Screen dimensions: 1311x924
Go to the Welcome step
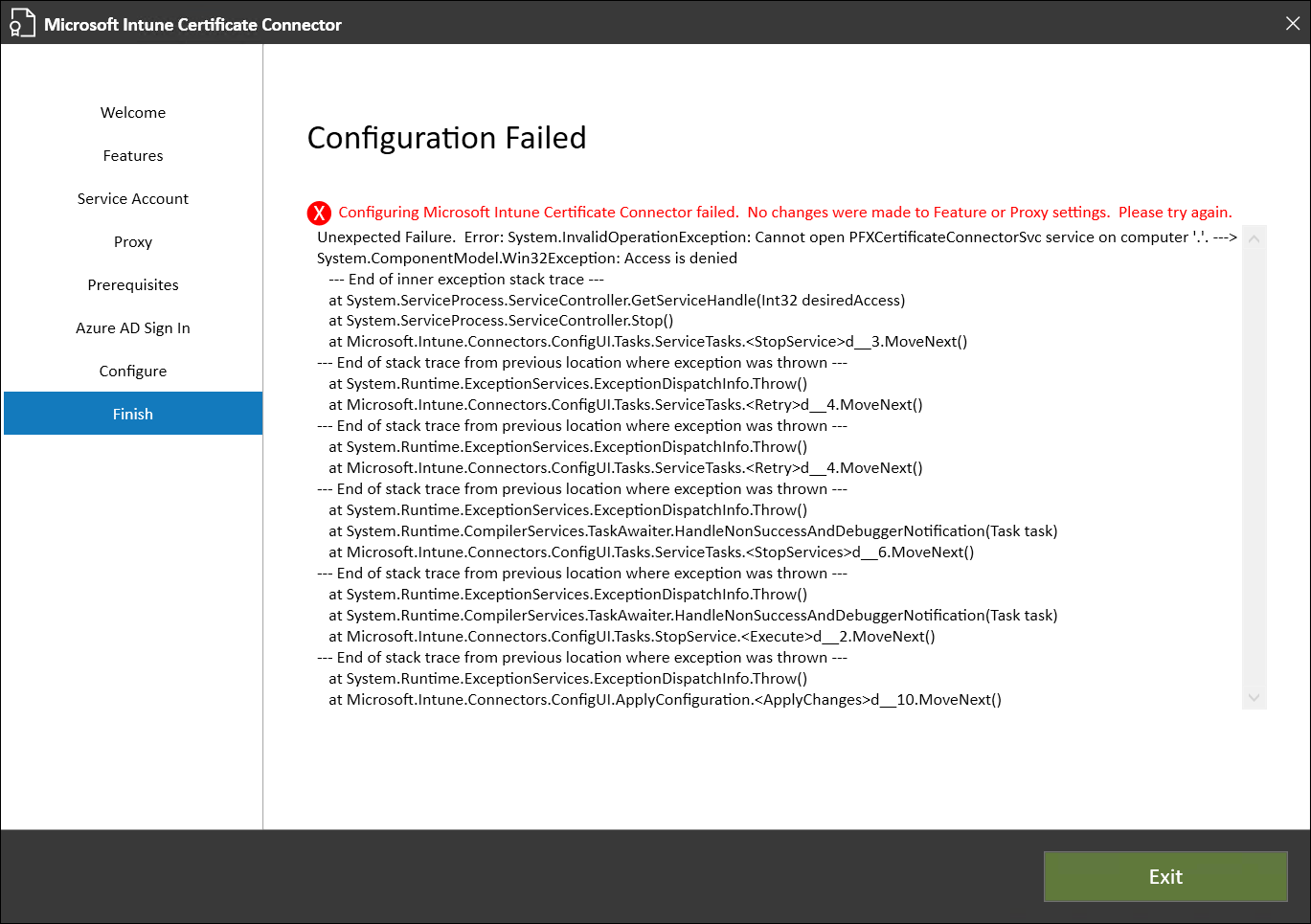pyautogui.click(x=133, y=113)
